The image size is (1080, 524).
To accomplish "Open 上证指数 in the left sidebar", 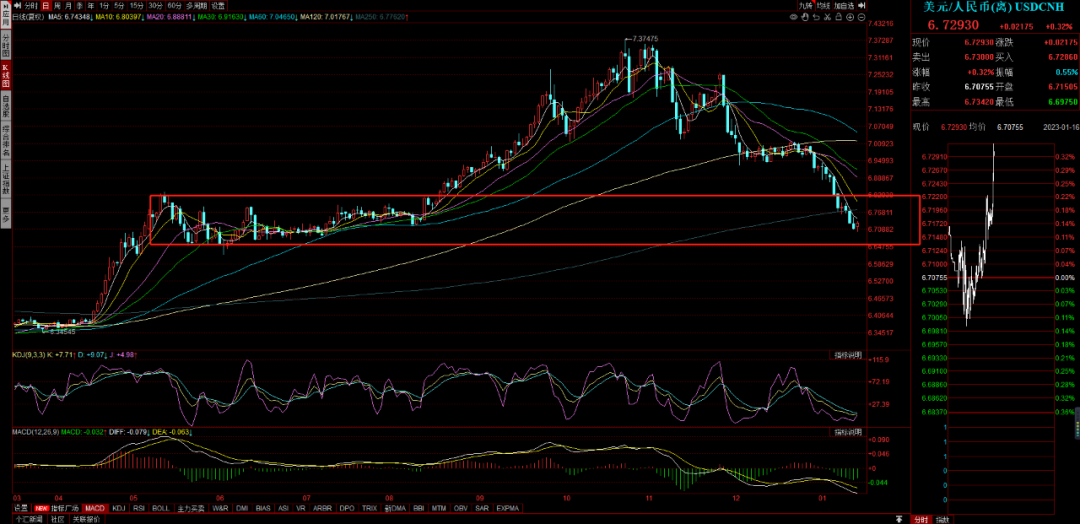I will pyautogui.click(x=6, y=180).
